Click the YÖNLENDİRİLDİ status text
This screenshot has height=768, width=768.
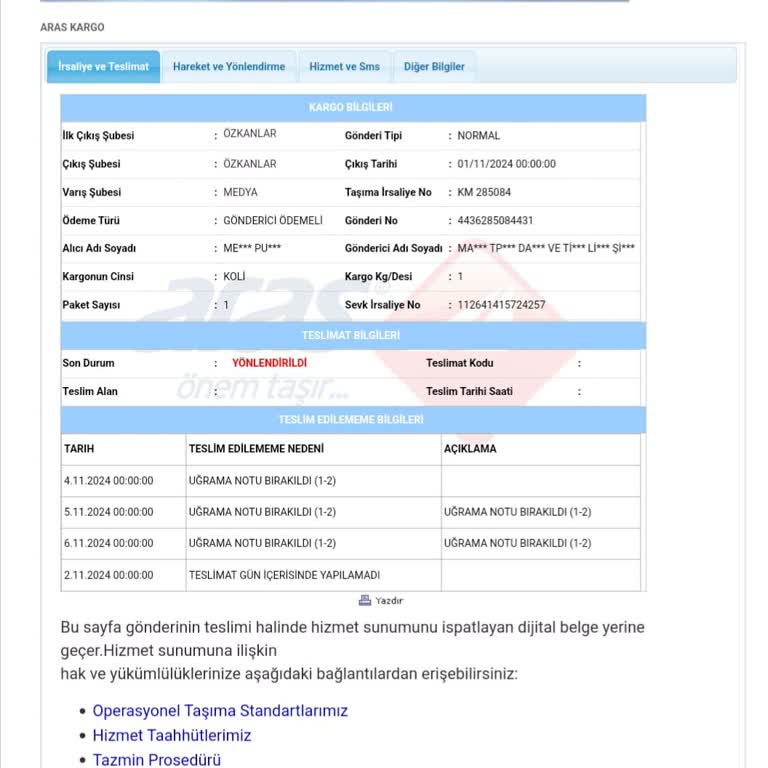269,363
